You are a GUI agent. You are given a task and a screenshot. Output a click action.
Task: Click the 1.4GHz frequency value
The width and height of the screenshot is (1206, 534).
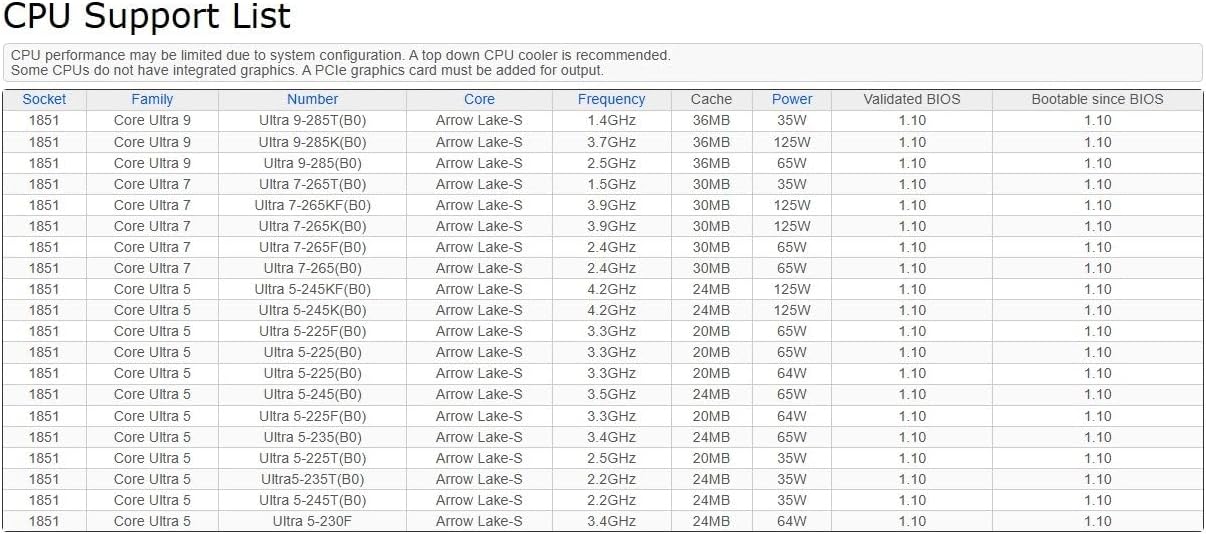(x=611, y=120)
